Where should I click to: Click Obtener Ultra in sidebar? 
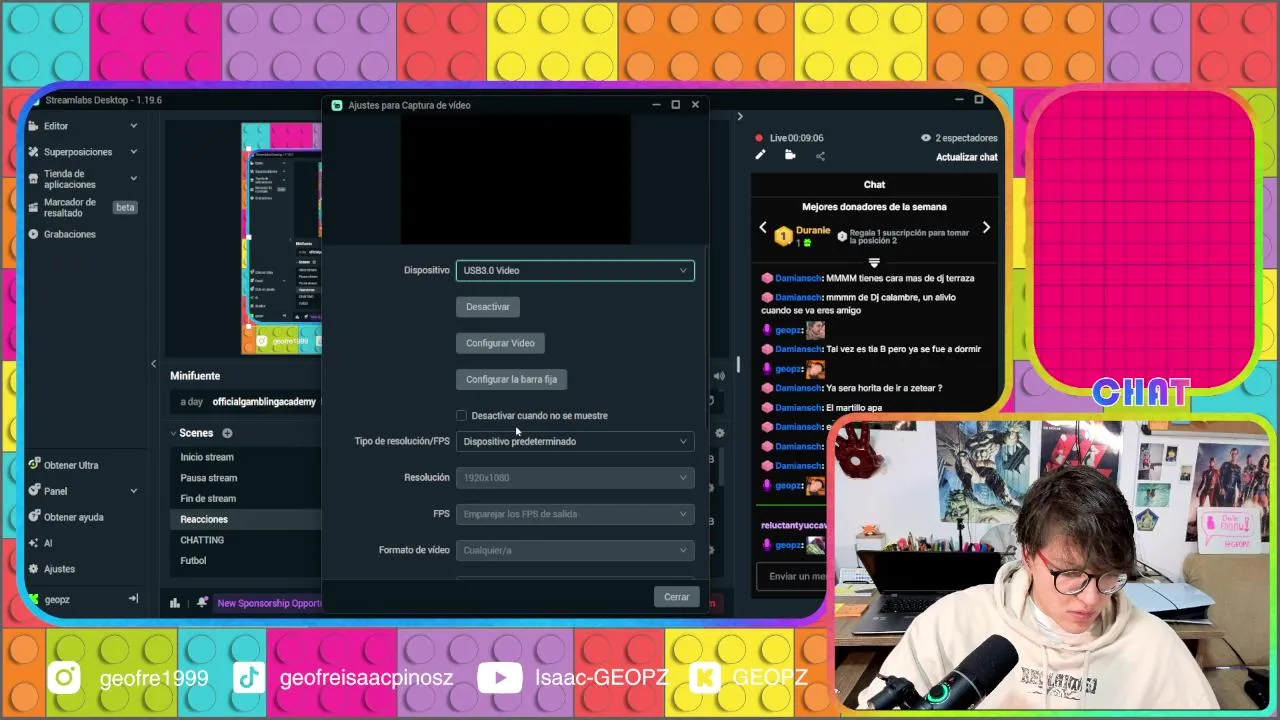71,465
